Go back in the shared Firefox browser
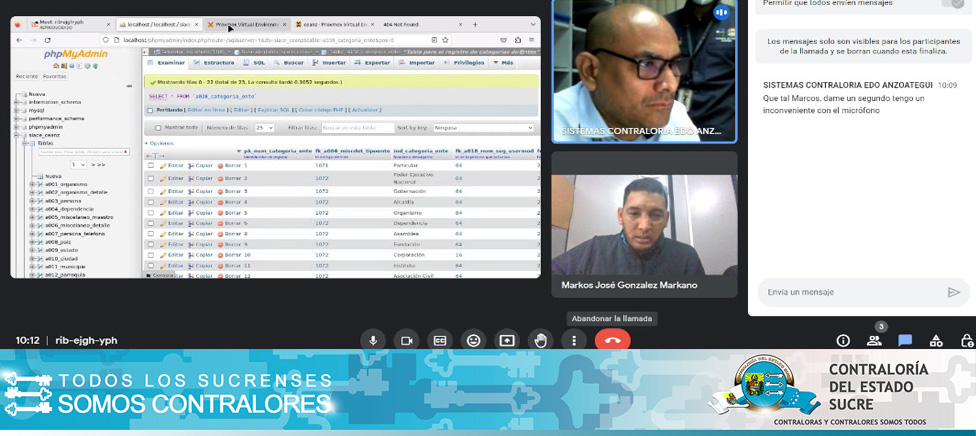 18,39
